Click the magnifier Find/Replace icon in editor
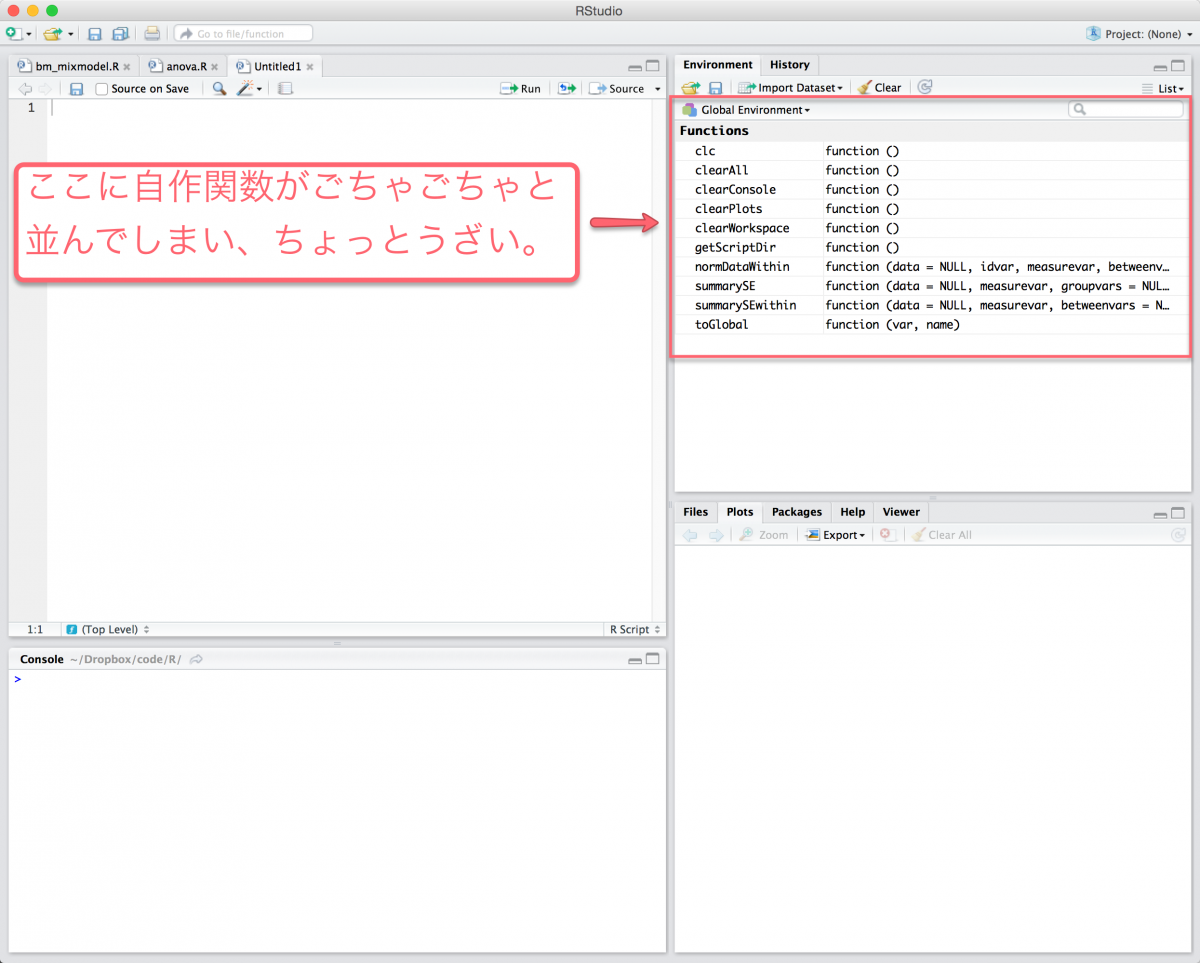This screenshot has width=1200, height=963. tap(219, 89)
